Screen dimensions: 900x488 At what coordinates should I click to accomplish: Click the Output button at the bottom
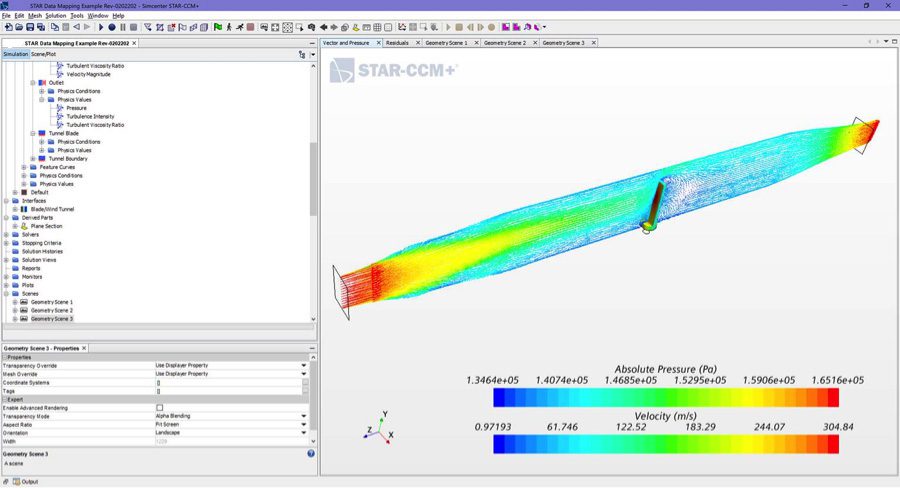tap(25, 482)
